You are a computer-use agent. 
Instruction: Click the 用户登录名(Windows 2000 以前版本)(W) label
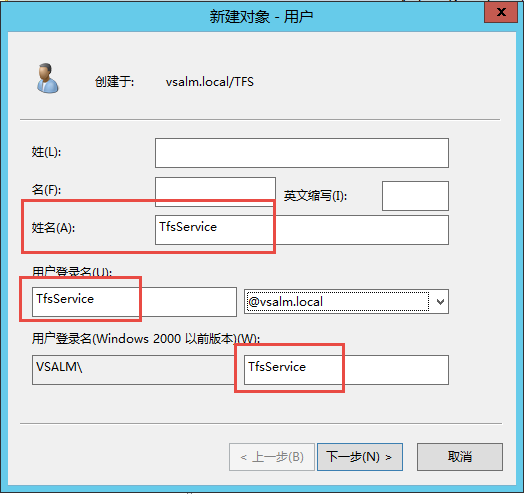click(x=146, y=339)
